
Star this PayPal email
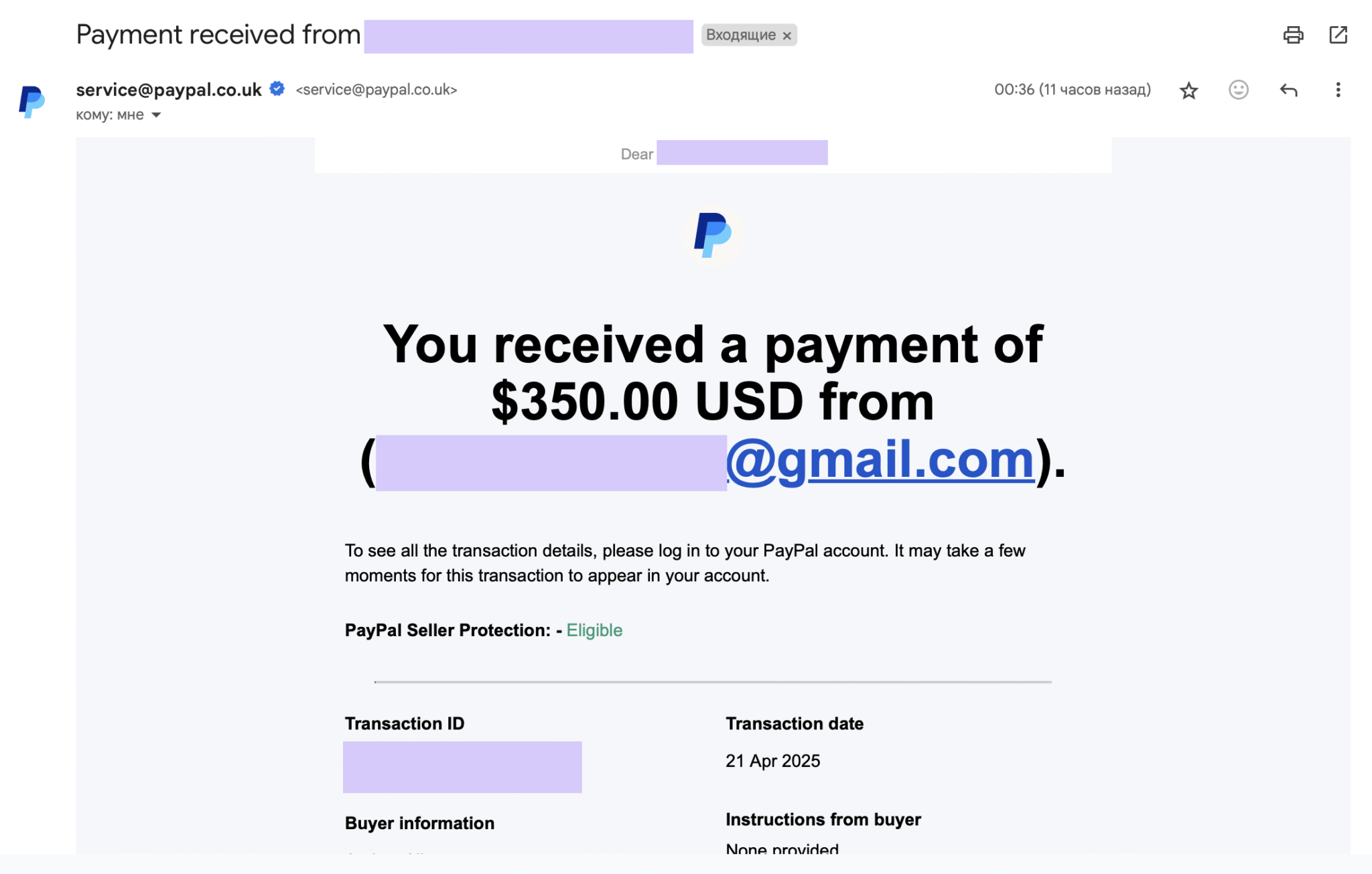[x=1188, y=90]
